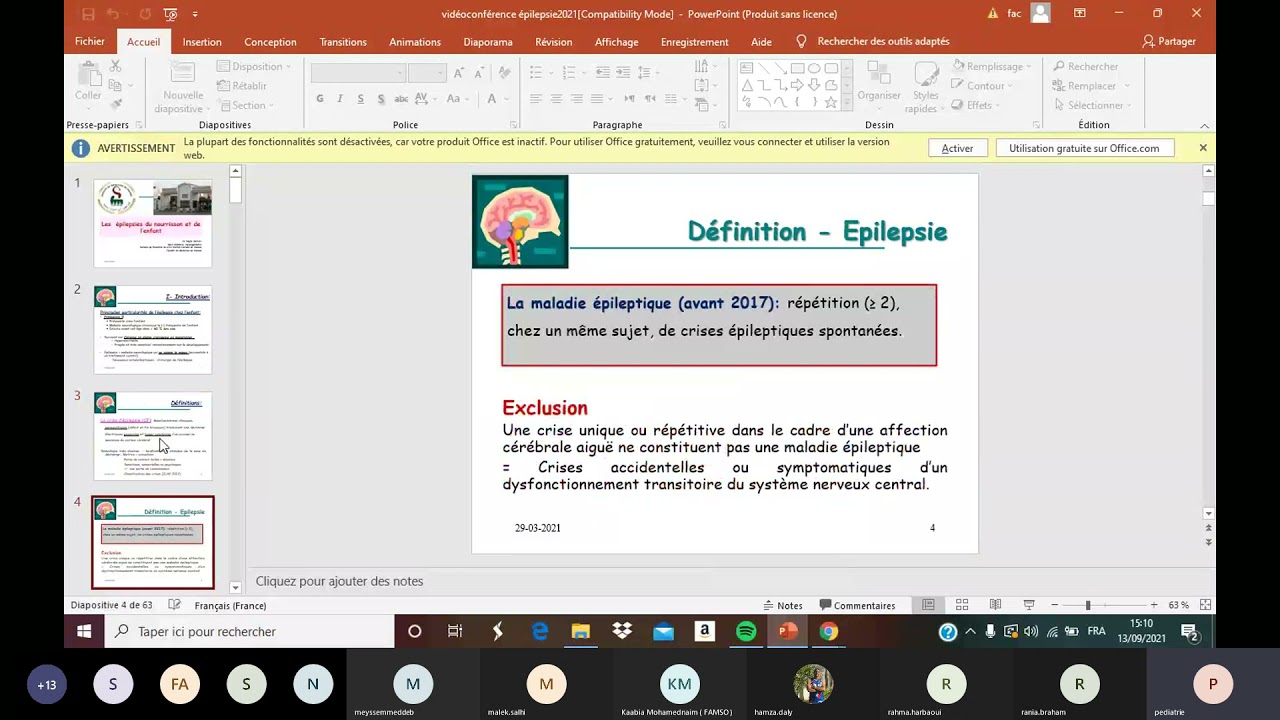Click the font color A swatch
The height and width of the screenshot is (720, 1280).
492,99
